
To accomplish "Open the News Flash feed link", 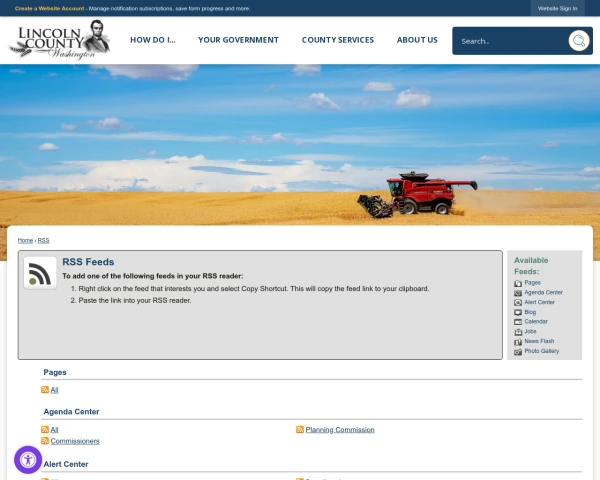I will [539, 341].
